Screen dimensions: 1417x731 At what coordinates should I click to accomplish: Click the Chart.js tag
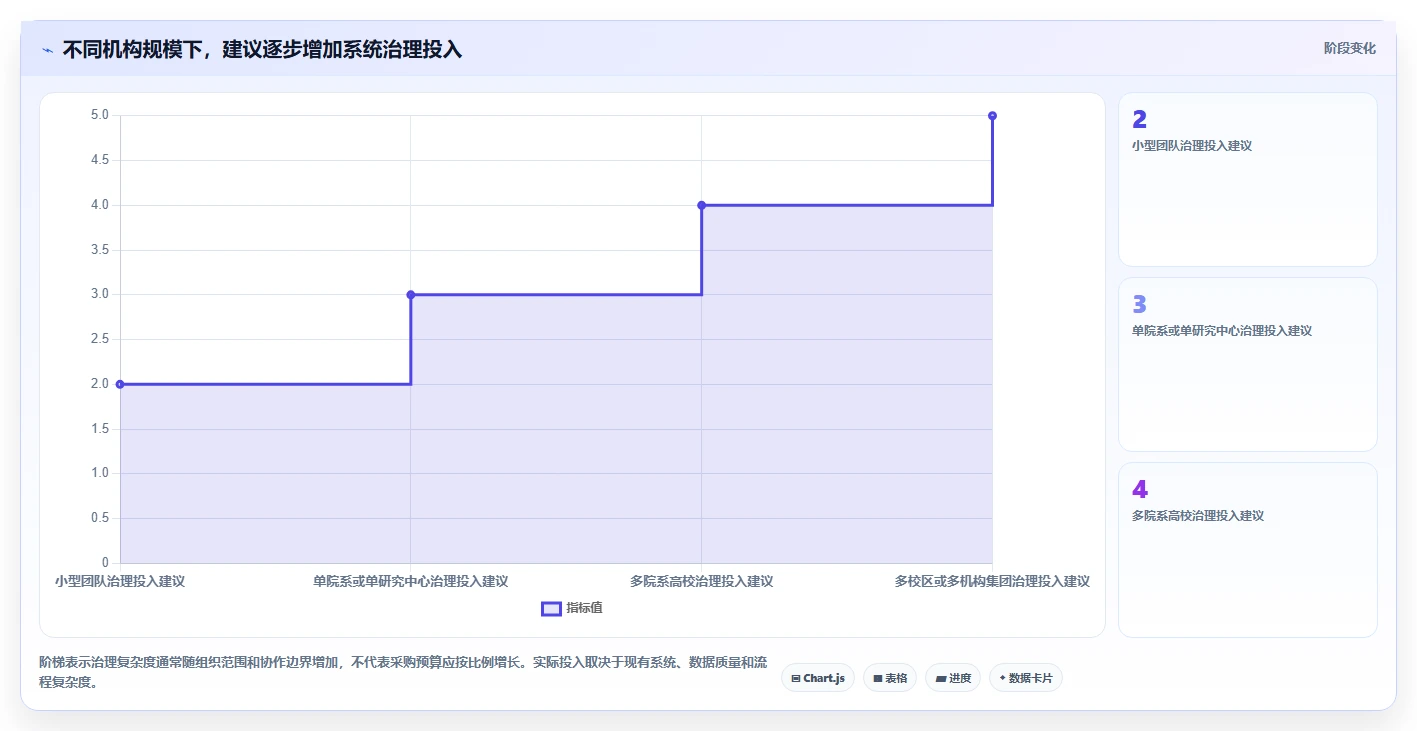click(x=817, y=678)
